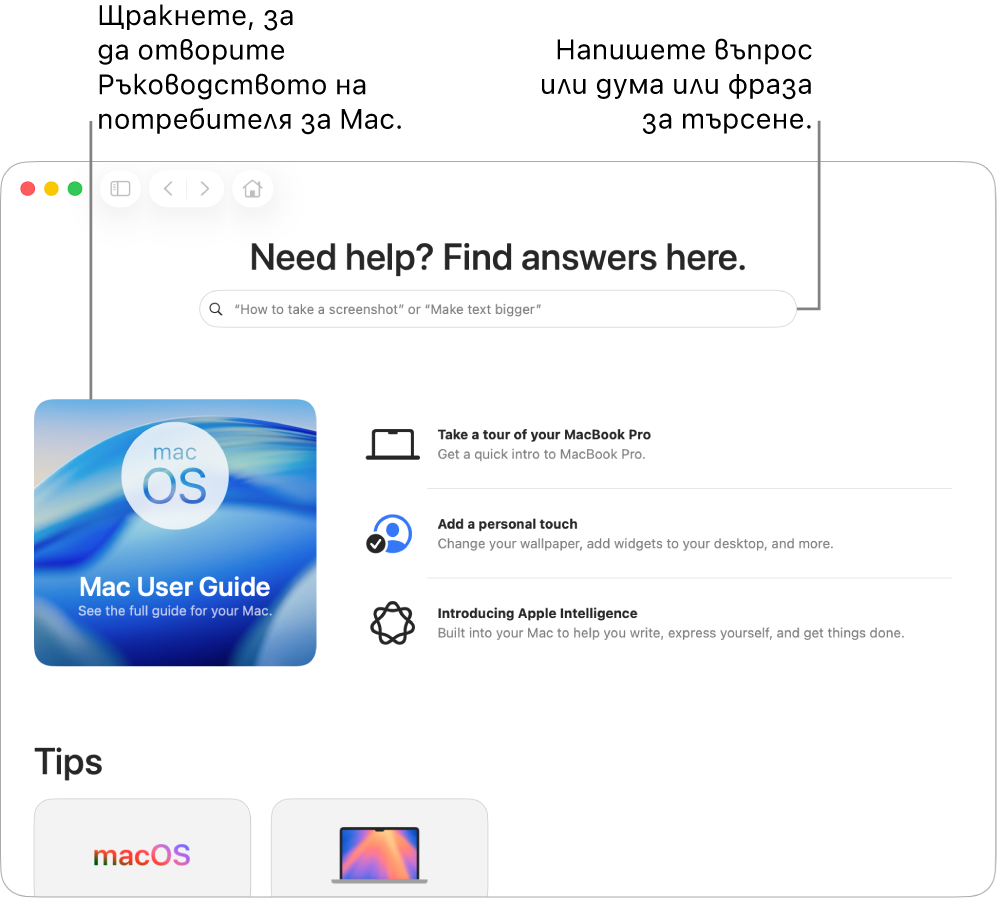Click the yellow minimize window button

[x=52, y=189]
